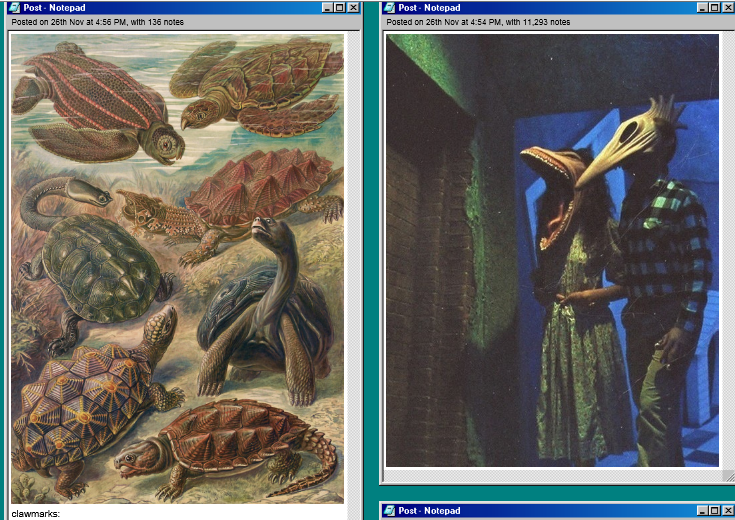Click the resize grip of the bird masks window
The image size is (735, 520).
pos(728,476)
